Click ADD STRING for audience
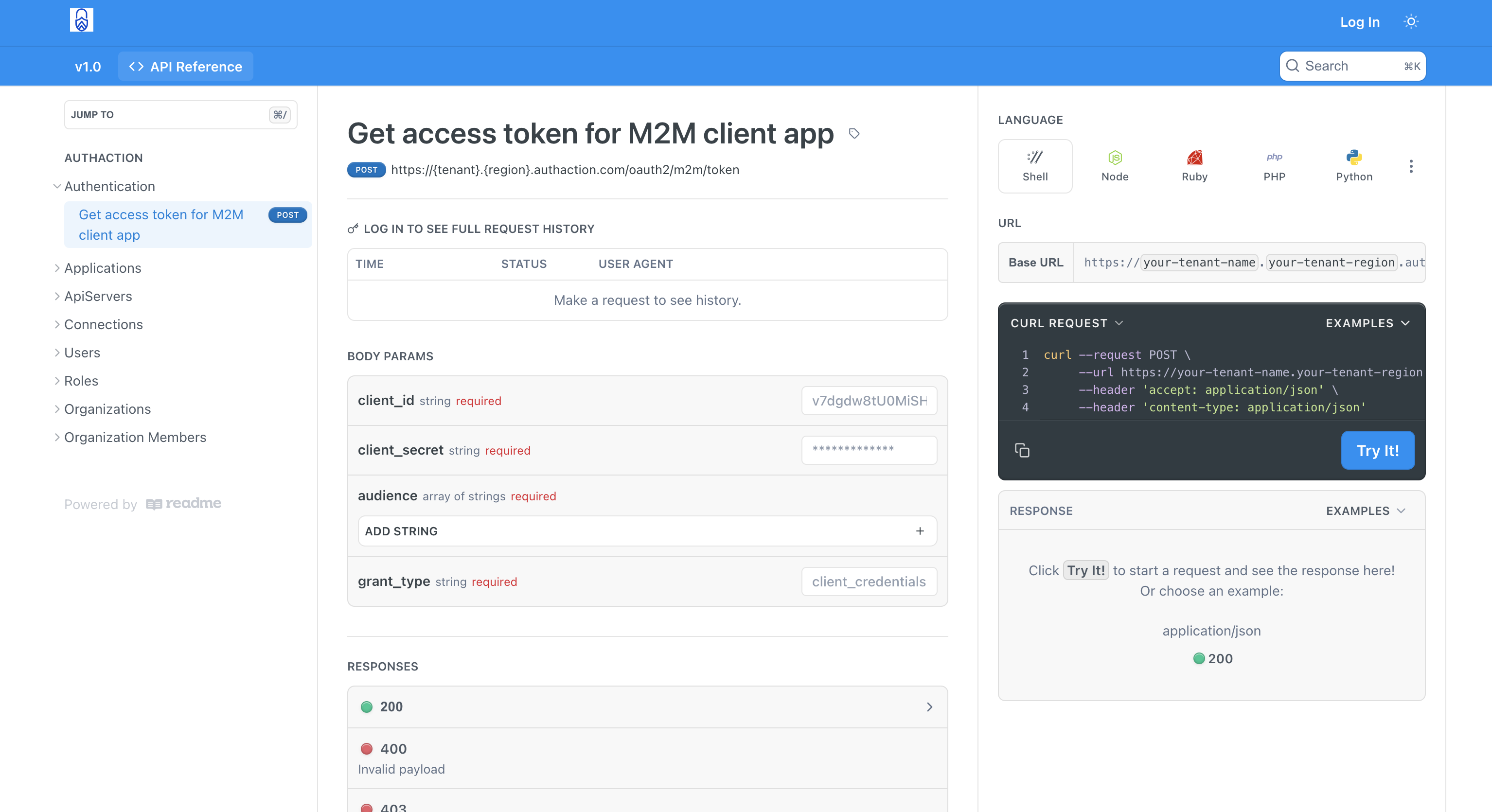This screenshot has height=812, width=1492. 647,531
